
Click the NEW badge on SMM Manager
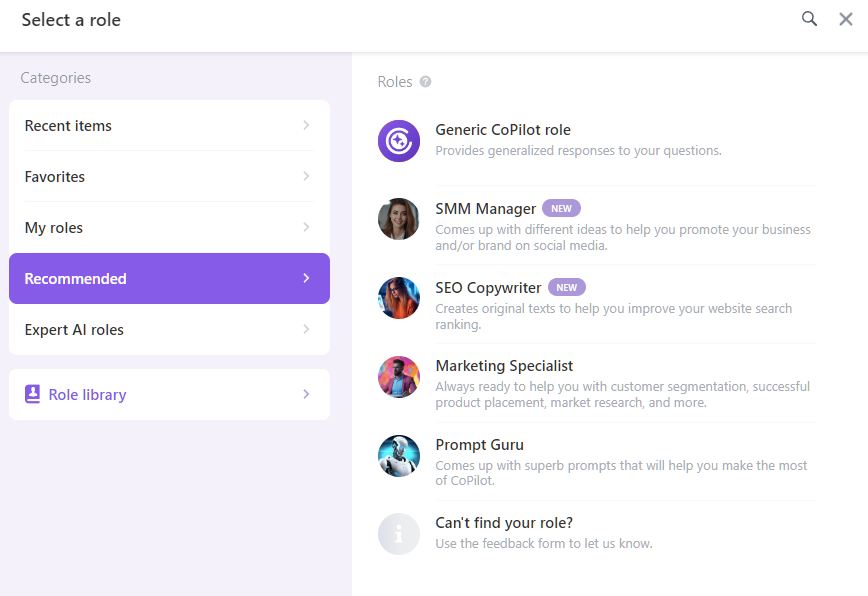point(561,208)
